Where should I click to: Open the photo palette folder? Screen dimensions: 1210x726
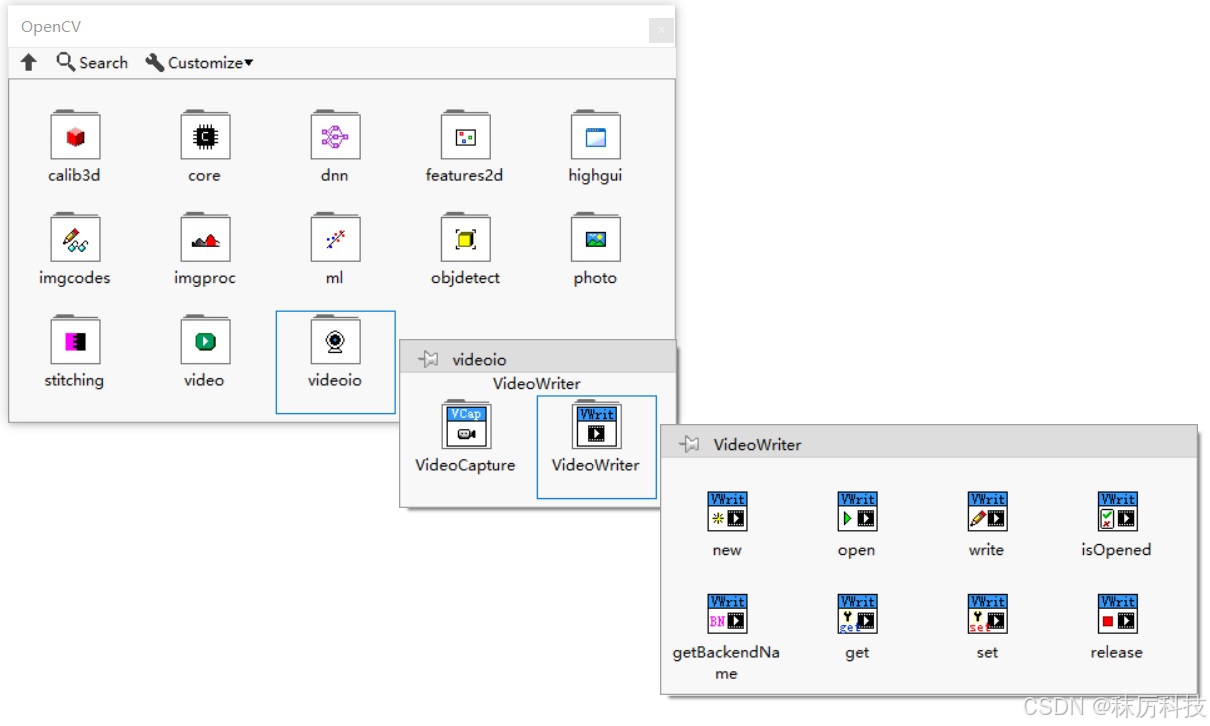[x=595, y=238]
